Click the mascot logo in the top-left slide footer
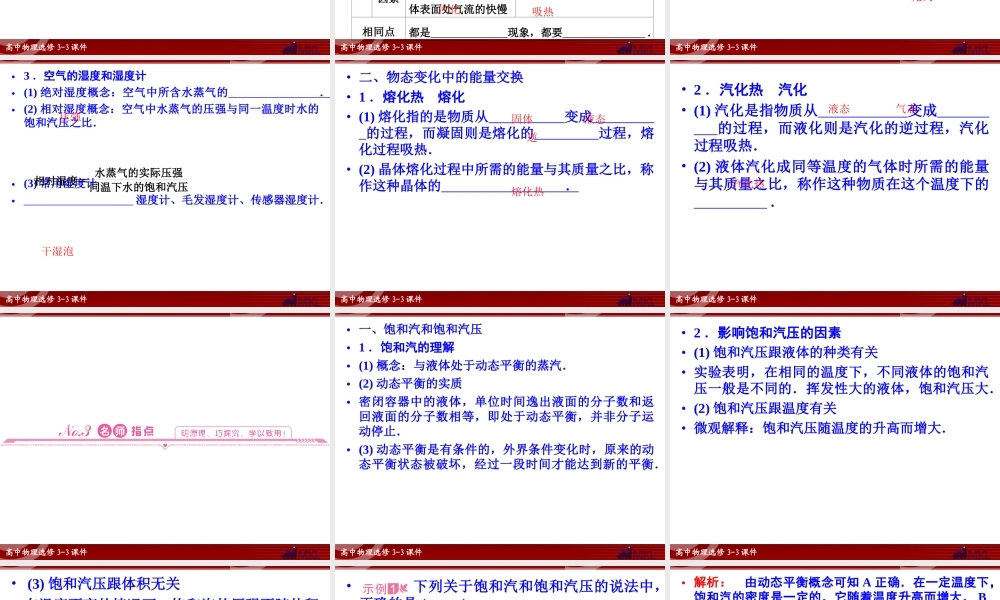The height and width of the screenshot is (600, 1000). click(x=291, y=47)
